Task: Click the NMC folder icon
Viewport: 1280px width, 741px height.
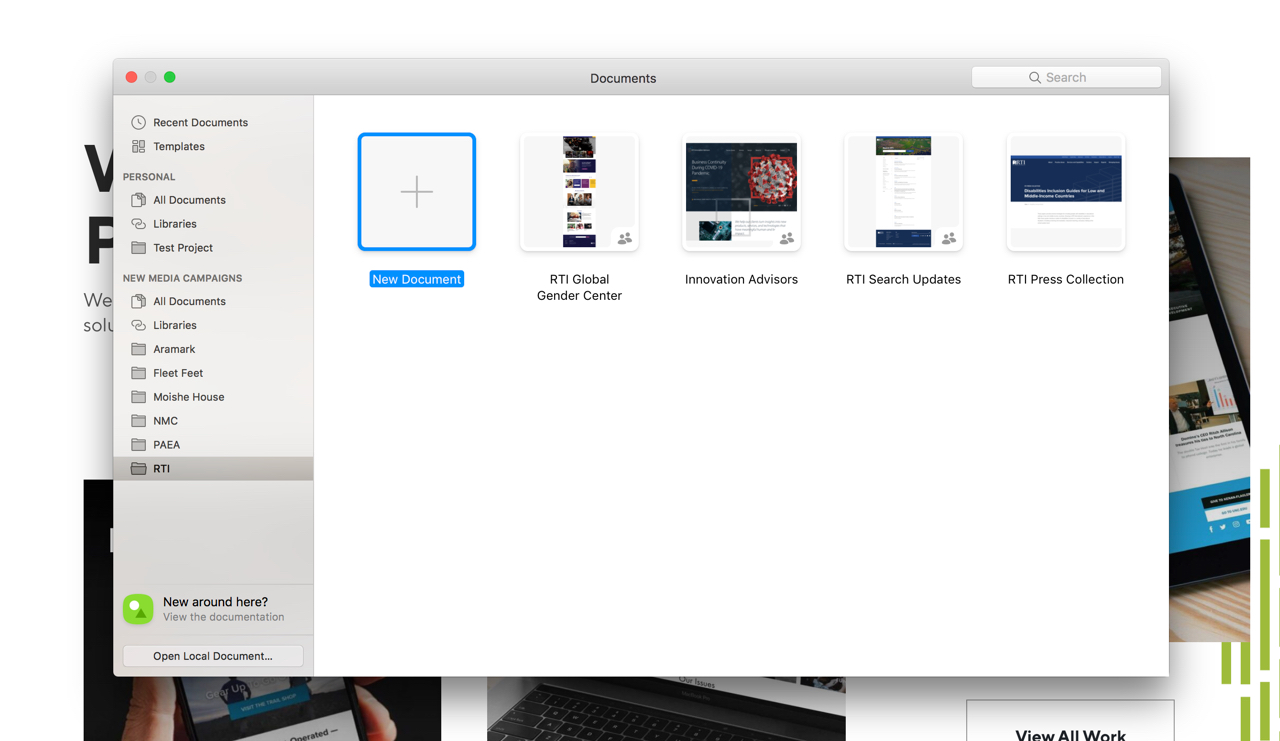Action: pos(139,421)
